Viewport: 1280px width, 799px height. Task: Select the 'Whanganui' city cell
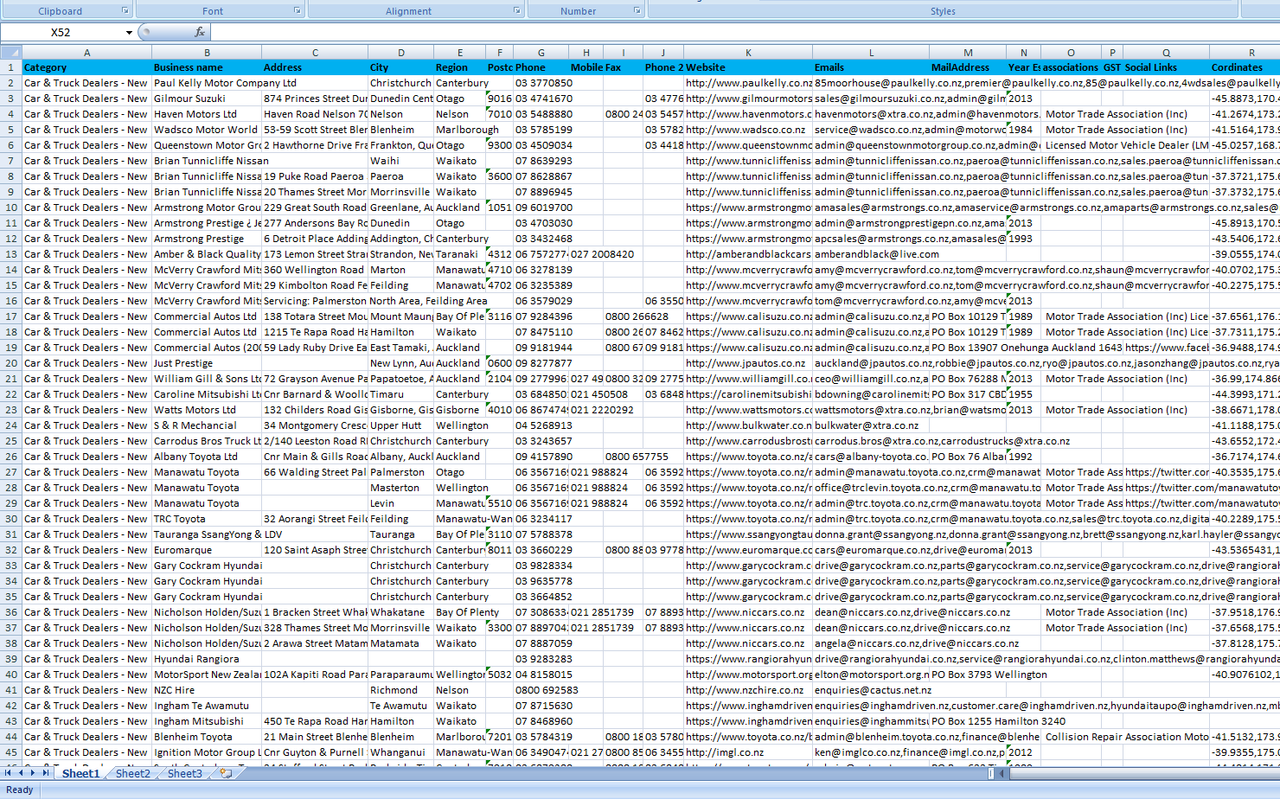click(400, 752)
